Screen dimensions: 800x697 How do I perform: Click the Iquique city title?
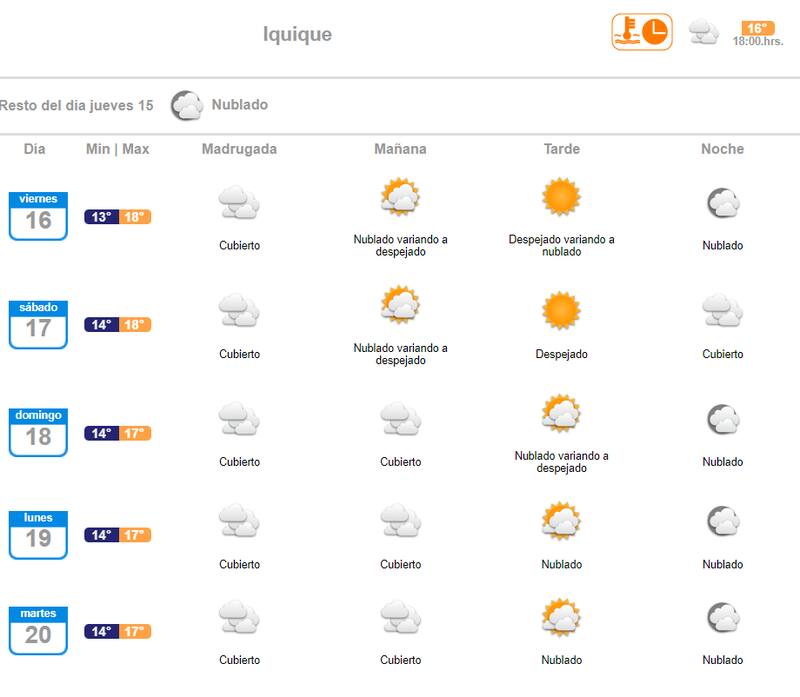[x=297, y=35]
